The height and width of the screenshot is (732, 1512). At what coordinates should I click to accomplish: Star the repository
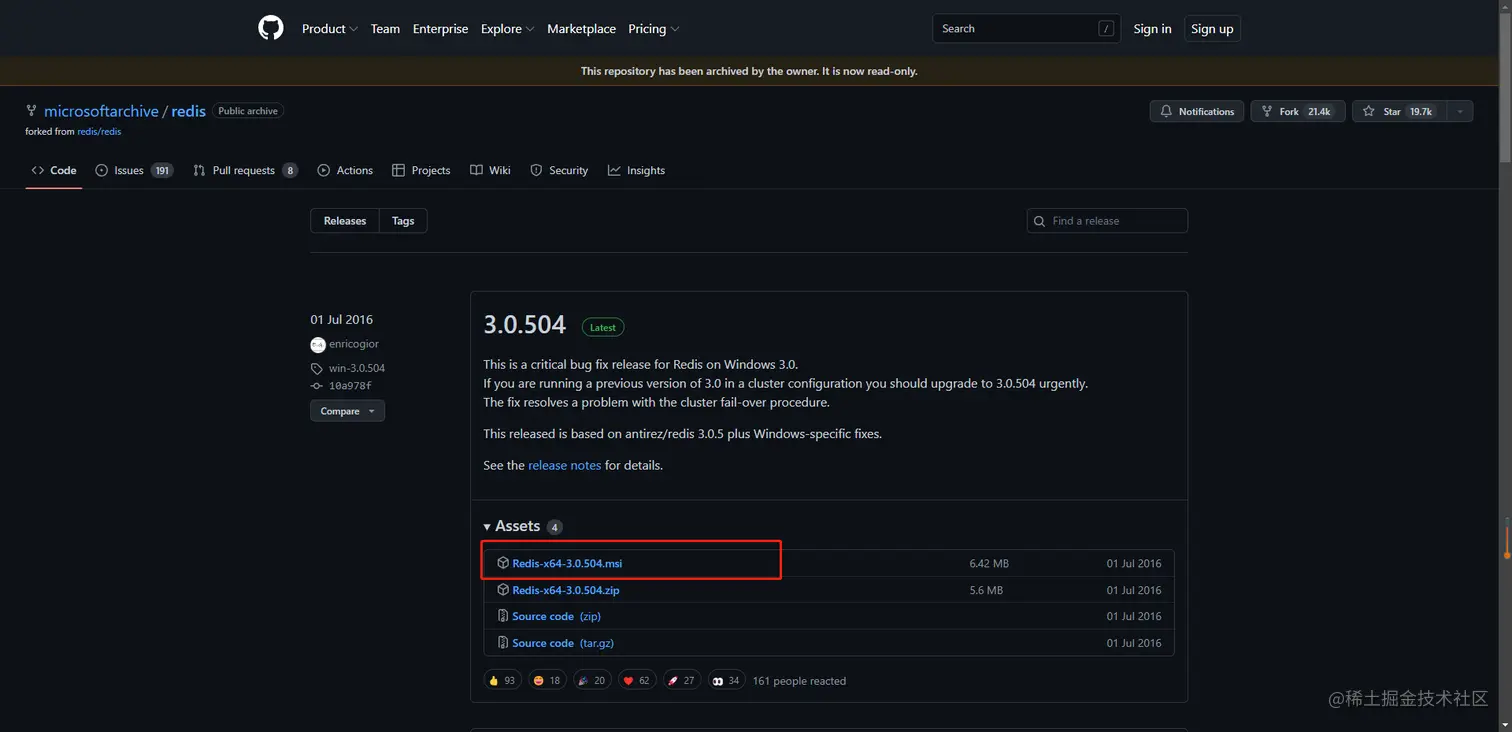click(x=1398, y=111)
